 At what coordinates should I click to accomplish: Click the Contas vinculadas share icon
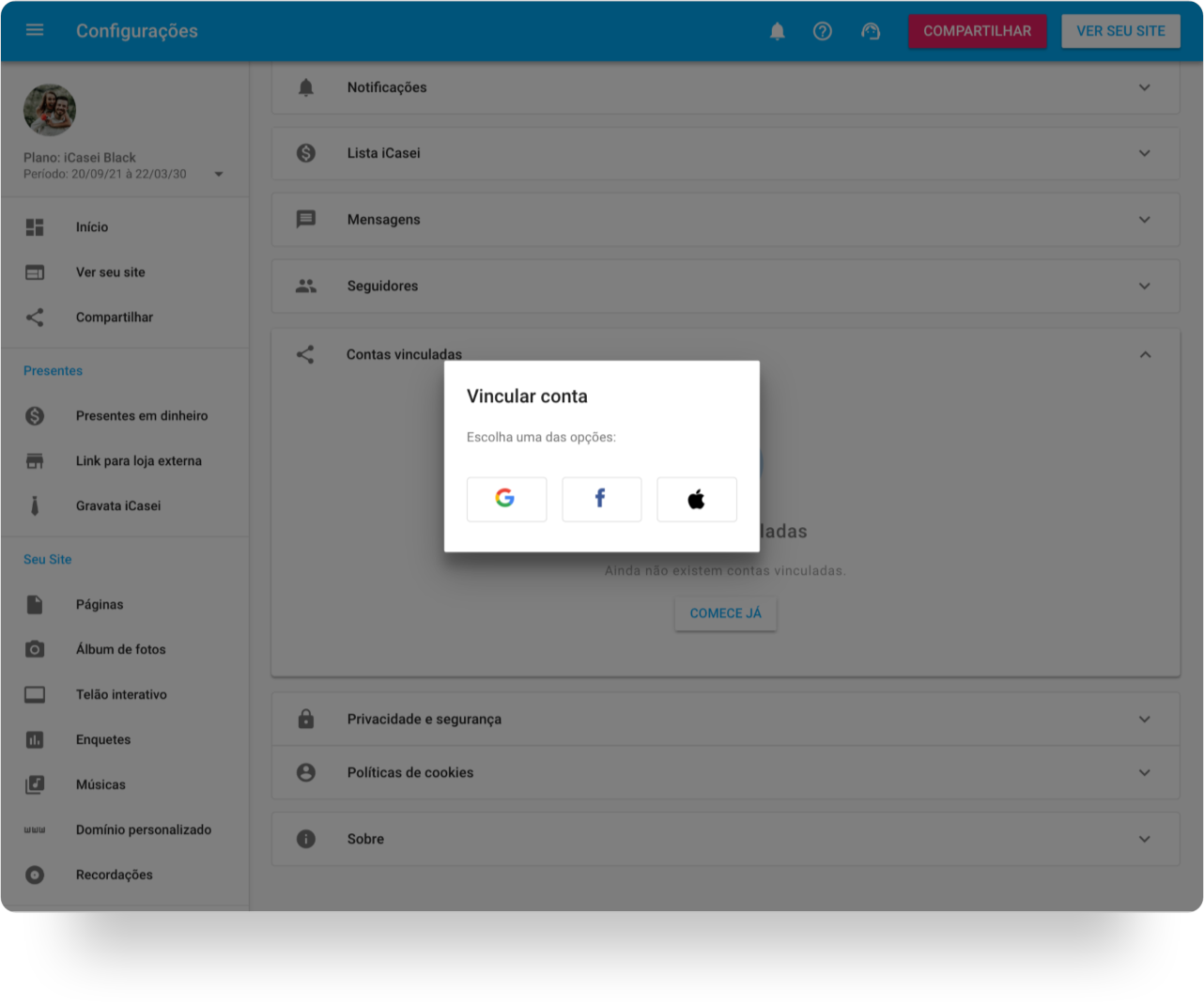305,354
